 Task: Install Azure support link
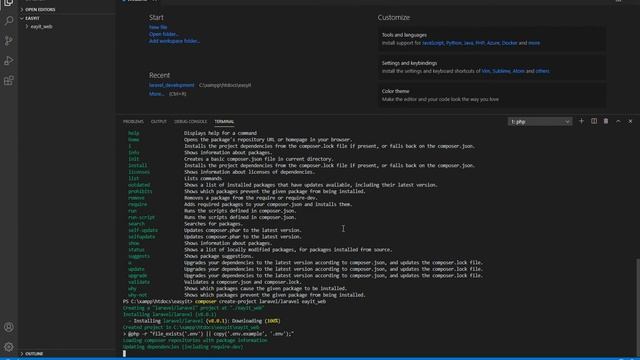coord(493,43)
